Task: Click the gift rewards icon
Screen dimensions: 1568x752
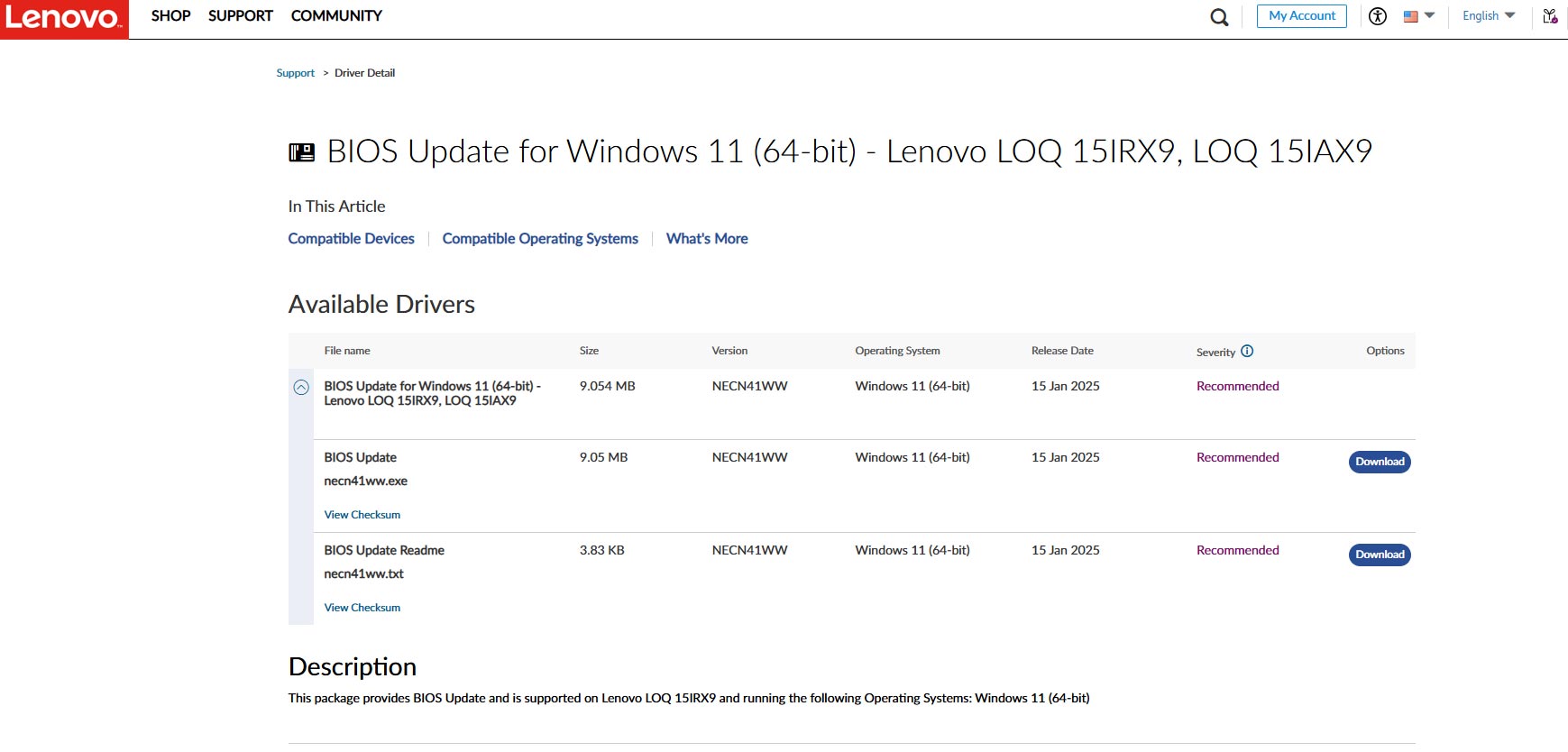Action: pyautogui.click(x=1550, y=16)
